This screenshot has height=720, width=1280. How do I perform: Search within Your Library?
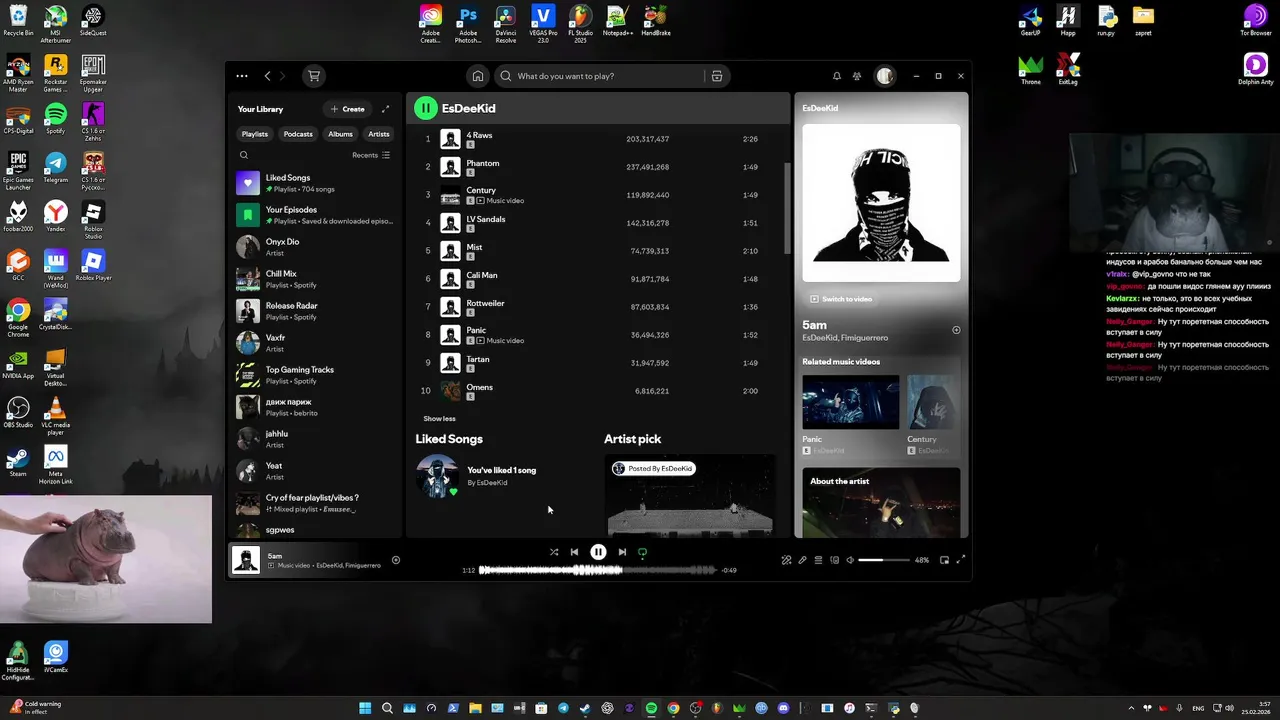coord(244,155)
